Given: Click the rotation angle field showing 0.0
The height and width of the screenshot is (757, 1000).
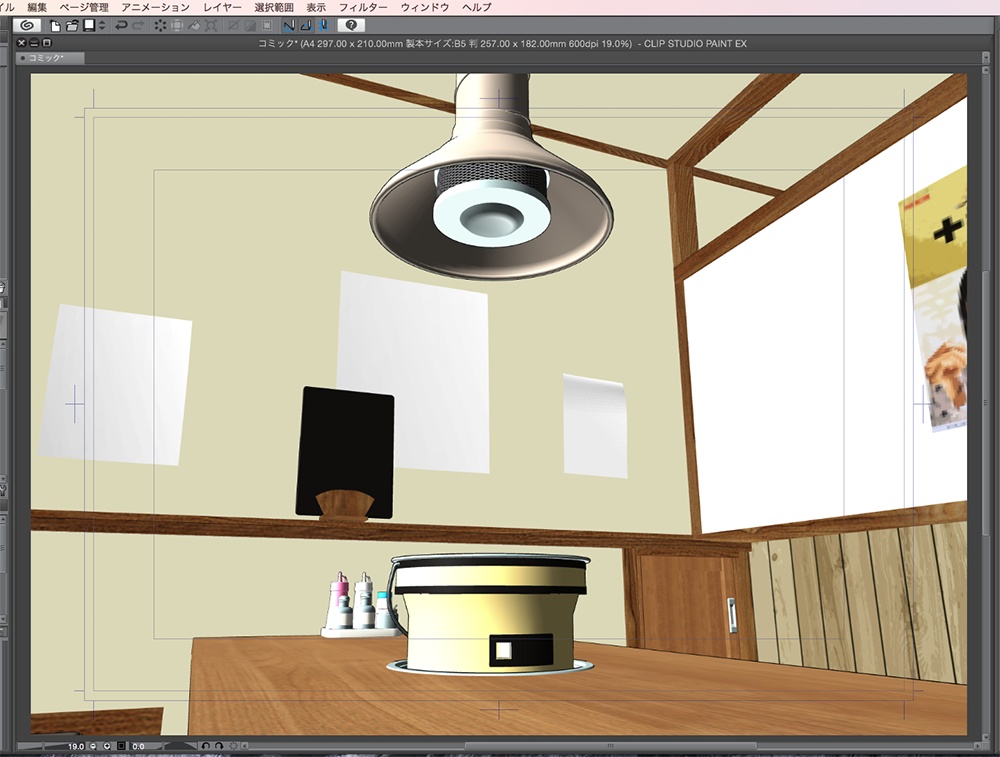Looking at the screenshot, I should tap(138, 746).
